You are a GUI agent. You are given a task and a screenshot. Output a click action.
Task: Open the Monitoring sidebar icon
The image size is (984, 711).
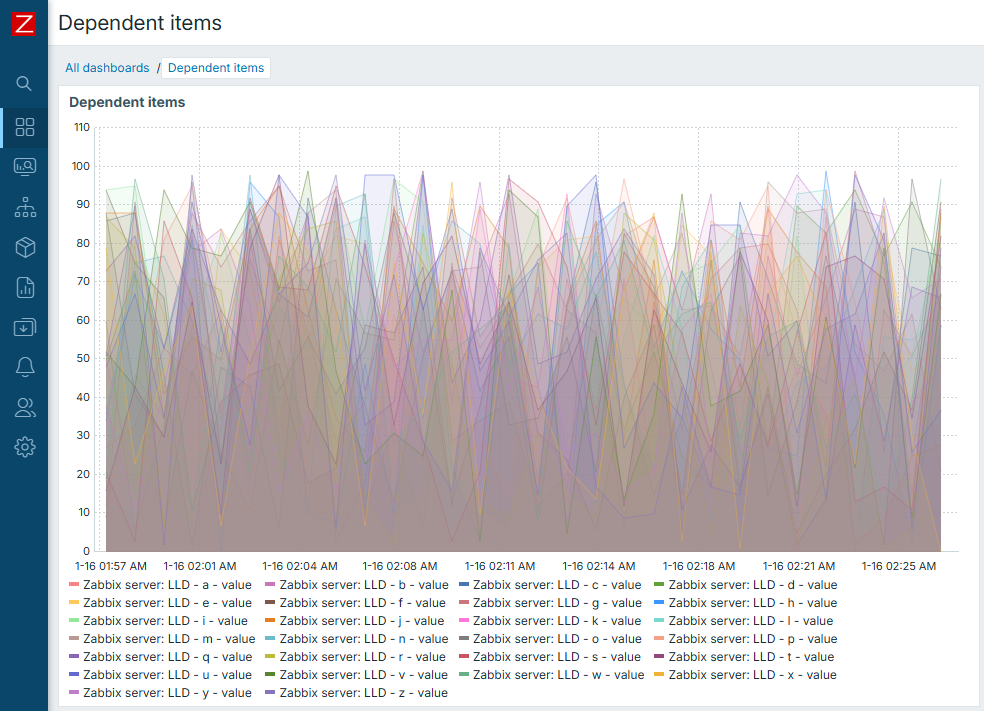25,167
